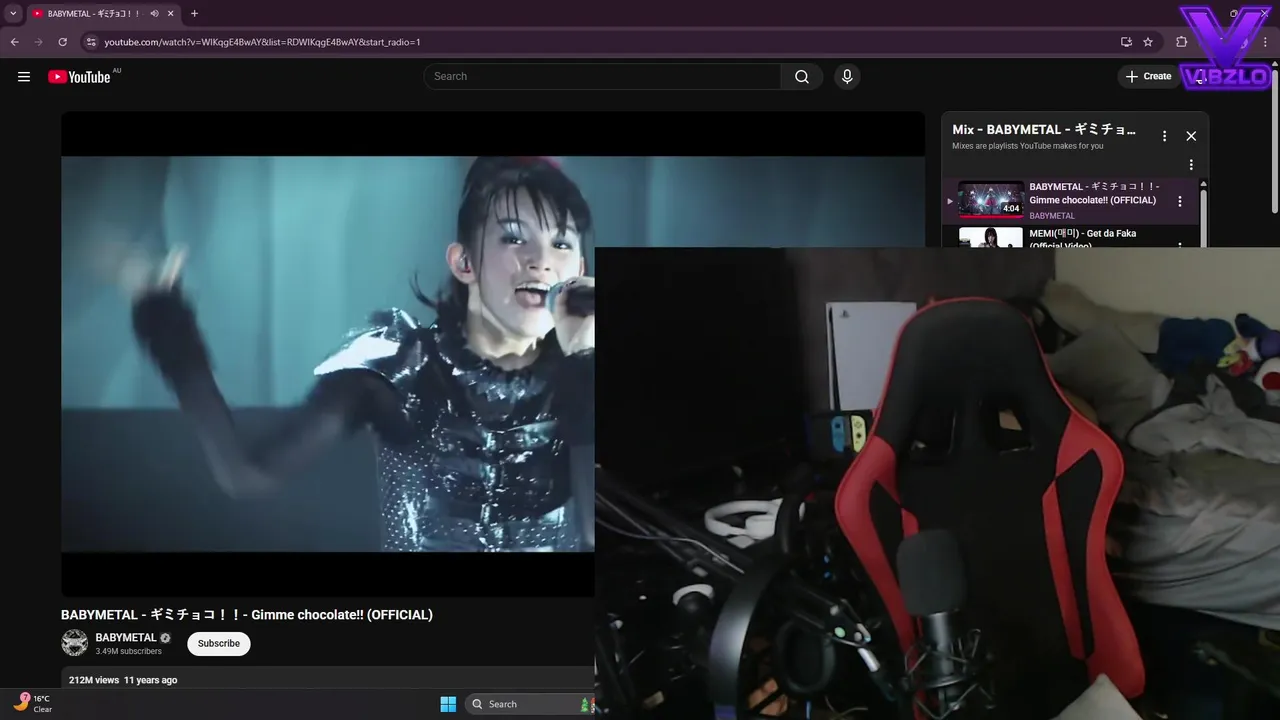Open options for Gimme chocolate playlist item
Screen dimensions: 1280x720
(1180, 201)
